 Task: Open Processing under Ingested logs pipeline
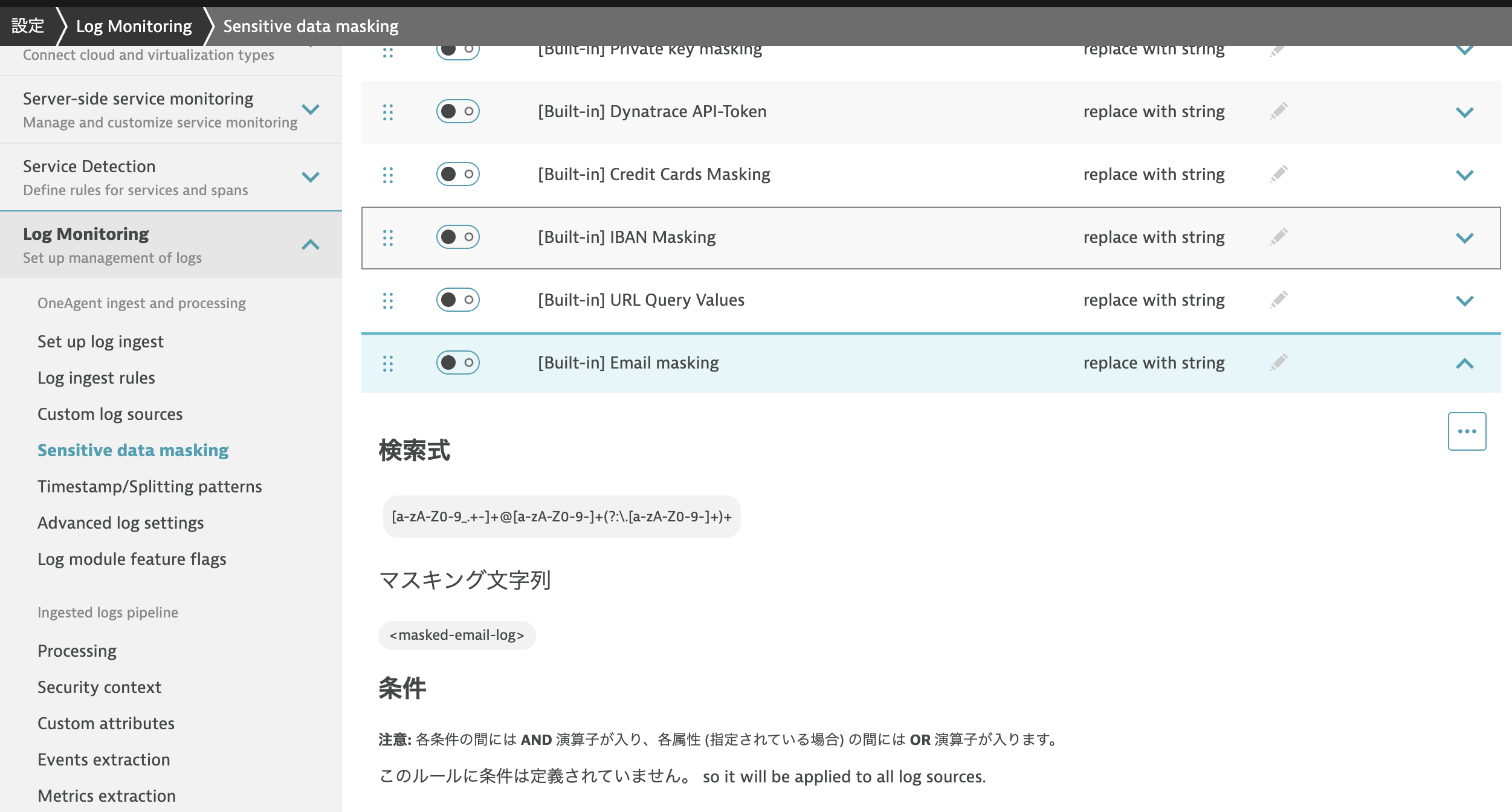tap(77, 651)
